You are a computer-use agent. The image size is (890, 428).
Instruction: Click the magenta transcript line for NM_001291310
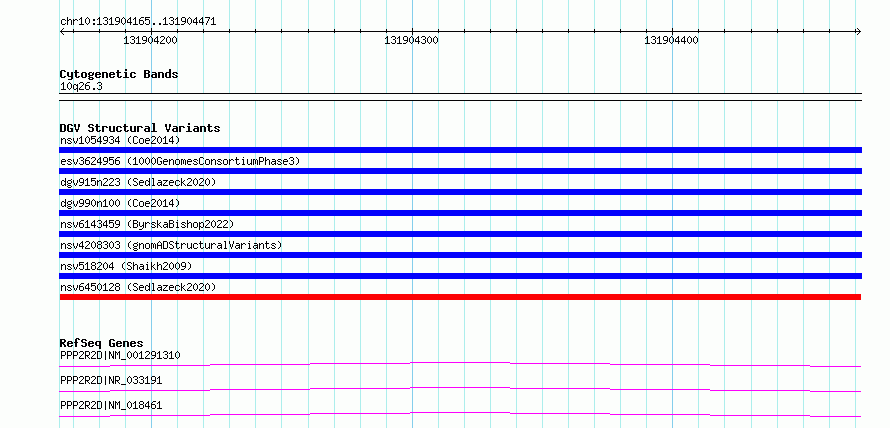(x=460, y=364)
